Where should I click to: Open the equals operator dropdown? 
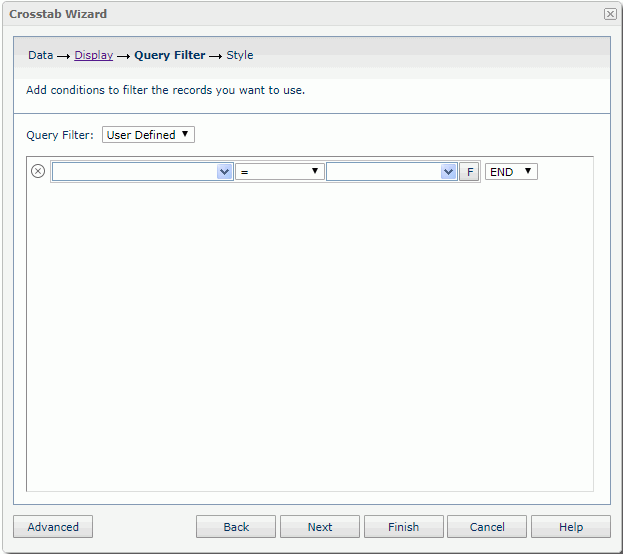pyautogui.click(x=280, y=172)
